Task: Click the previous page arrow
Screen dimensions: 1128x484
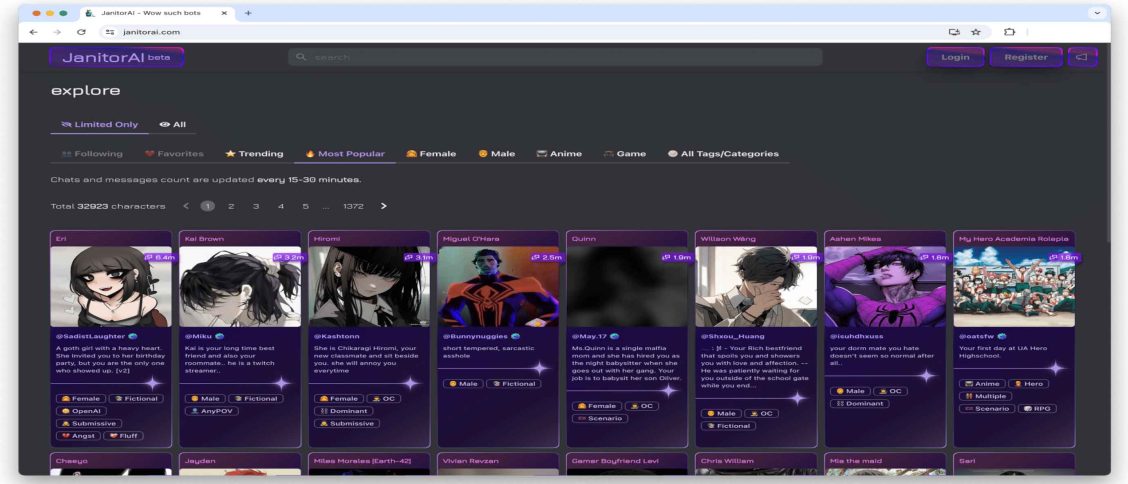Action: [186, 206]
